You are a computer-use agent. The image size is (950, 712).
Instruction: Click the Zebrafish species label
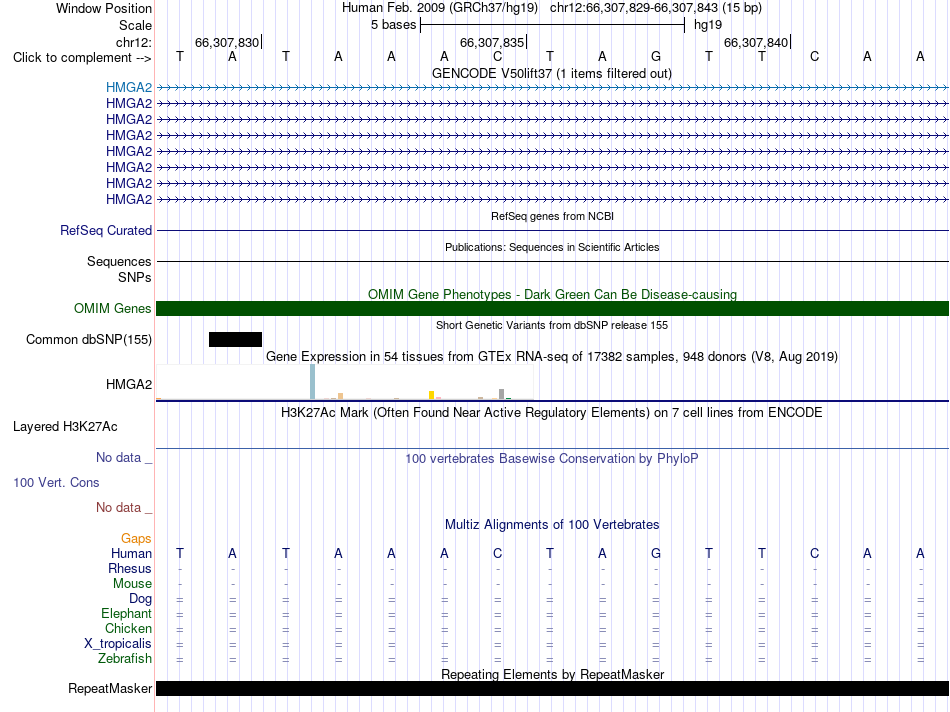pyautogui.click(x=125, y=658)
